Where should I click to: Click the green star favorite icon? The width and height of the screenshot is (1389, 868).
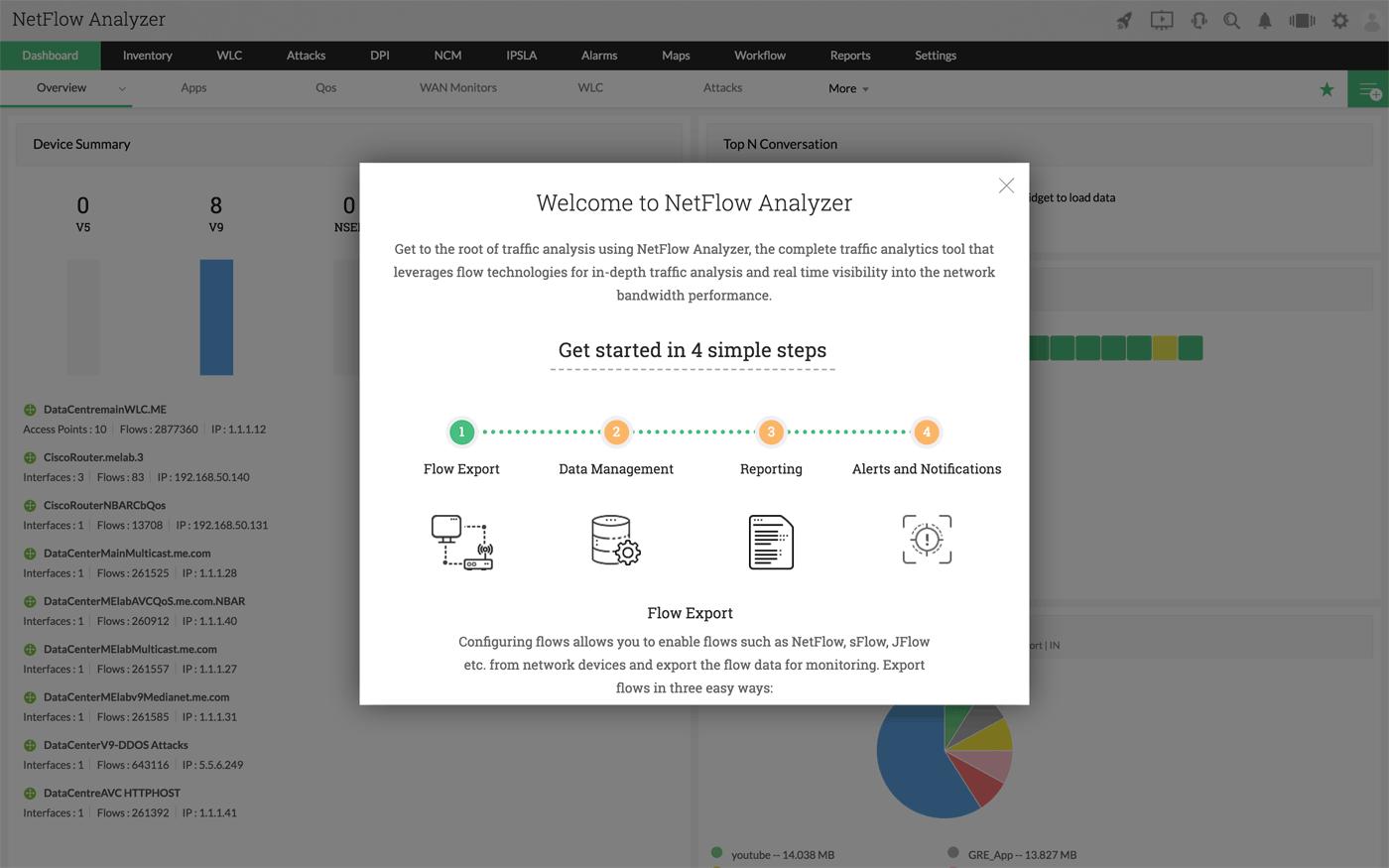click(1326, 89)
